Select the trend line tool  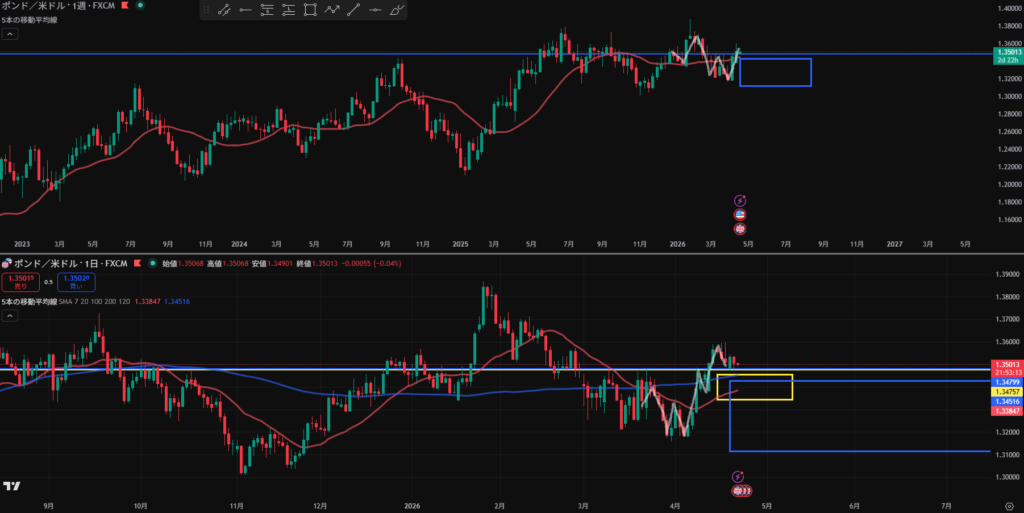[x=353, y=10]
